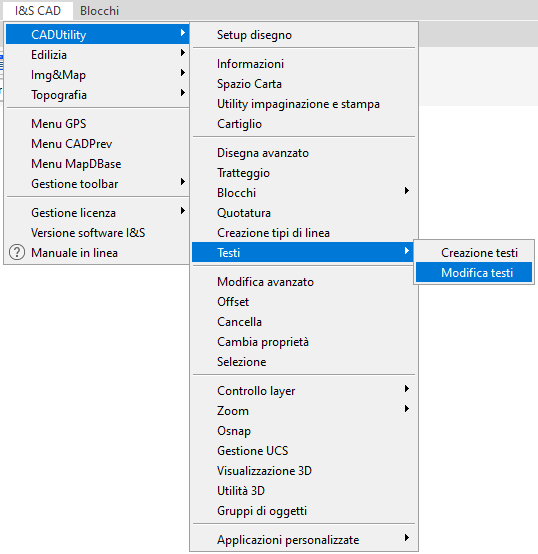Image resolution: width=538 pixels, height=554 pixels.
Task: Choose Tratteggio
Action: (304, 173)
